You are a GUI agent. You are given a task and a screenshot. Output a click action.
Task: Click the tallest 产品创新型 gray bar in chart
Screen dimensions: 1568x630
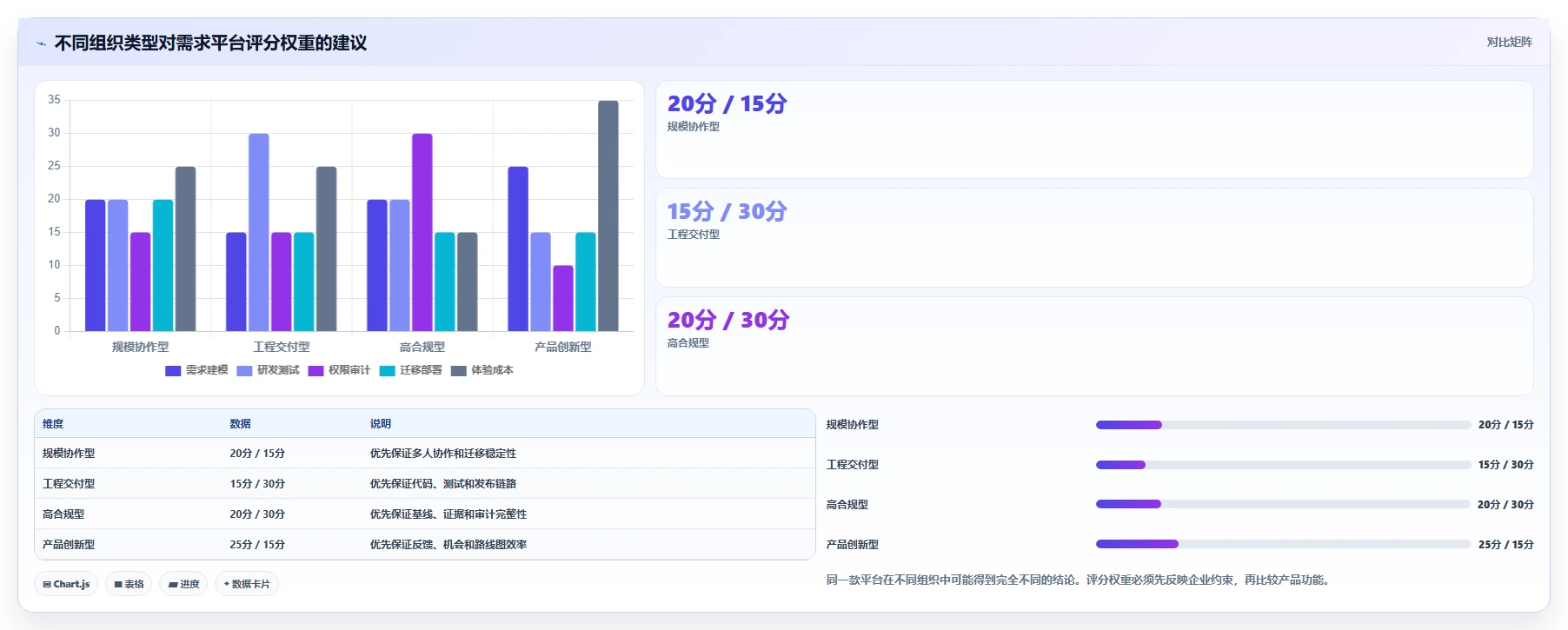tap(608, 216)
